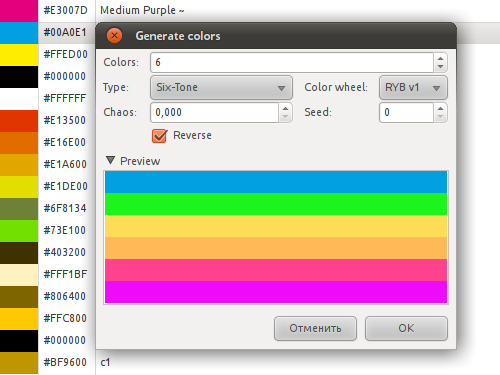Select the #73E100 palette swatch

[19, 231]
